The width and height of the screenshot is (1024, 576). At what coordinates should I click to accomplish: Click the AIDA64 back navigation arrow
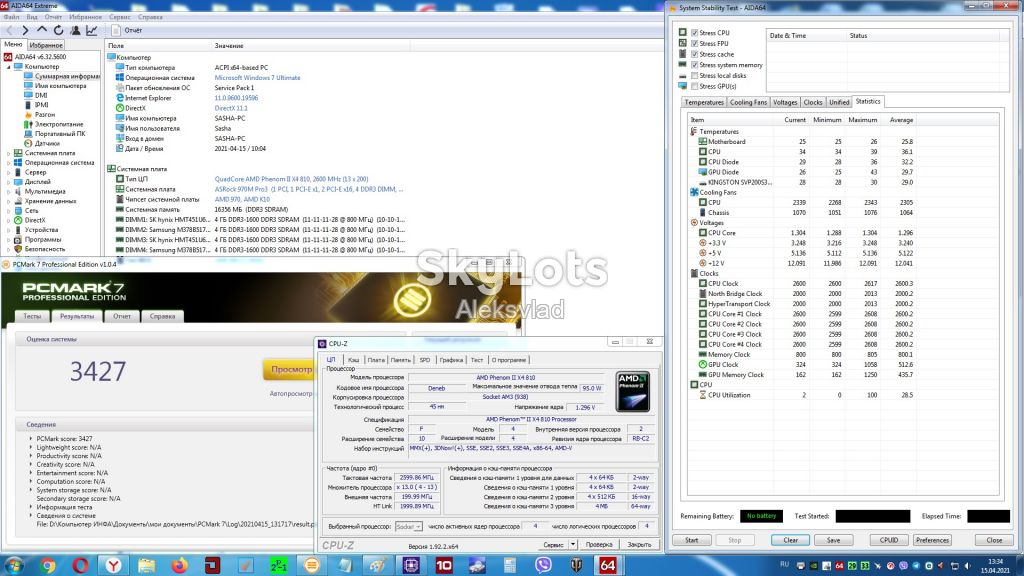[9, 30]
